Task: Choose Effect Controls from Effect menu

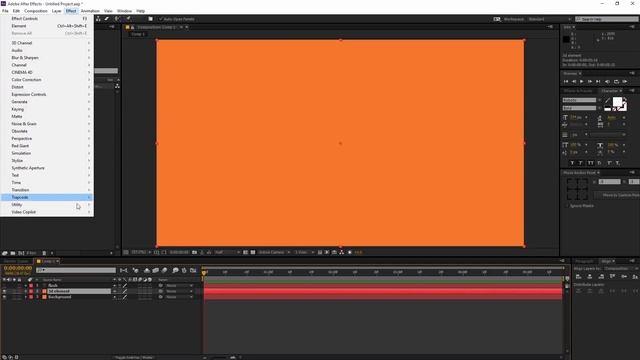Action: click(x=47, y=18)
